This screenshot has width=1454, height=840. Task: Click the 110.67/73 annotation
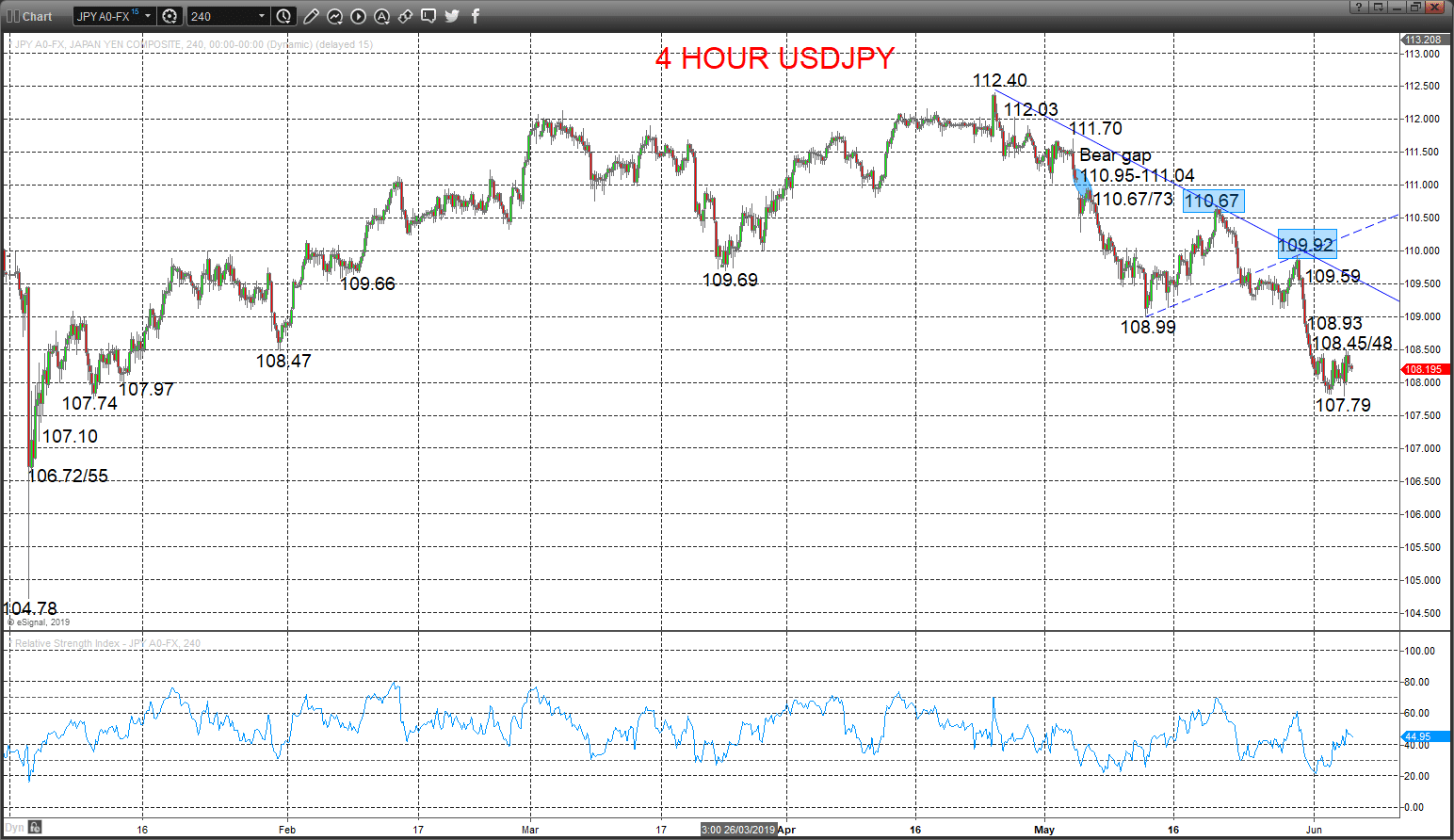pyautogui.click(x=1133, y=199)
